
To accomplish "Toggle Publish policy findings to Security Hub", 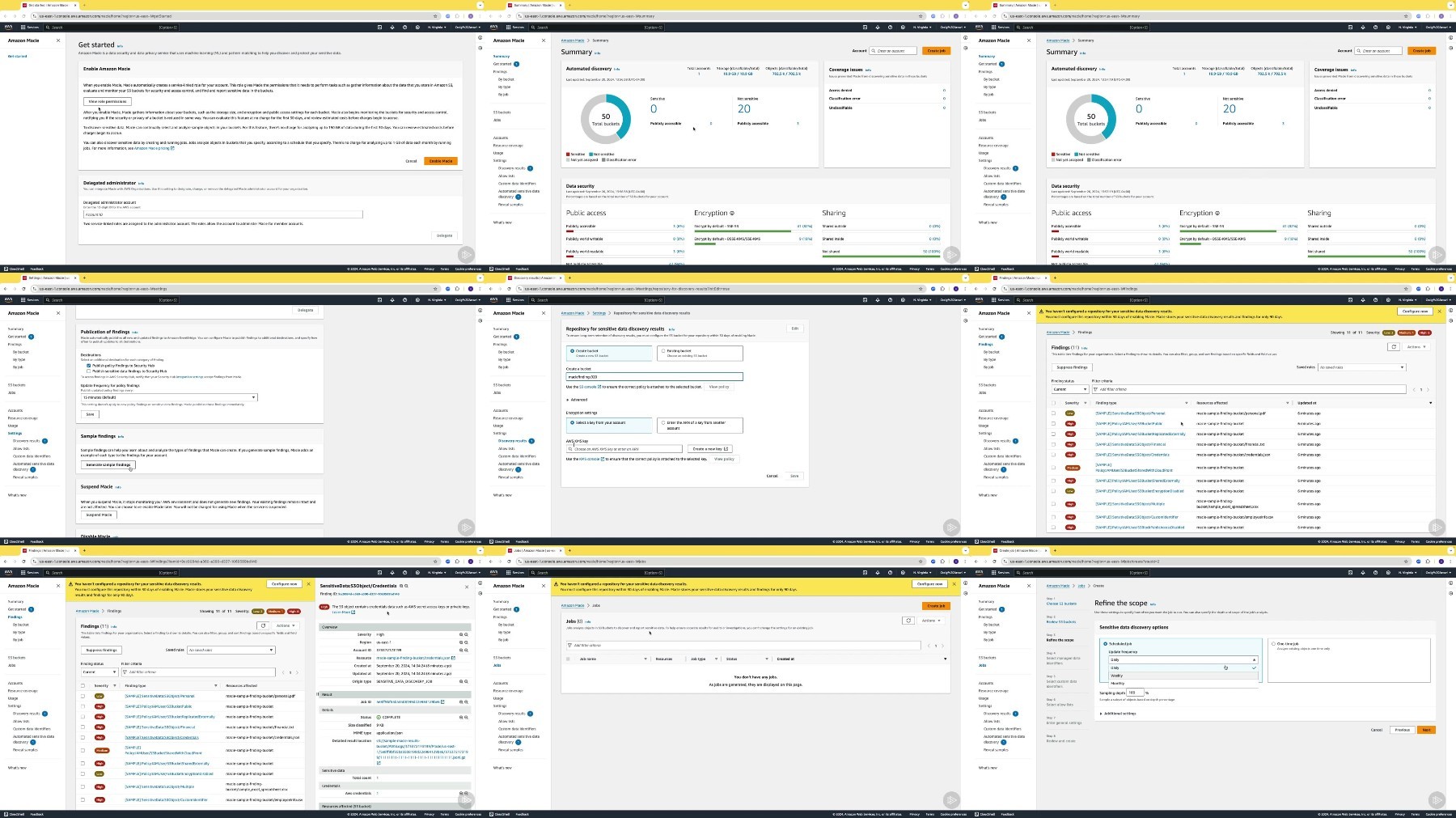I will pyautogui.click(x=88, y=366).
